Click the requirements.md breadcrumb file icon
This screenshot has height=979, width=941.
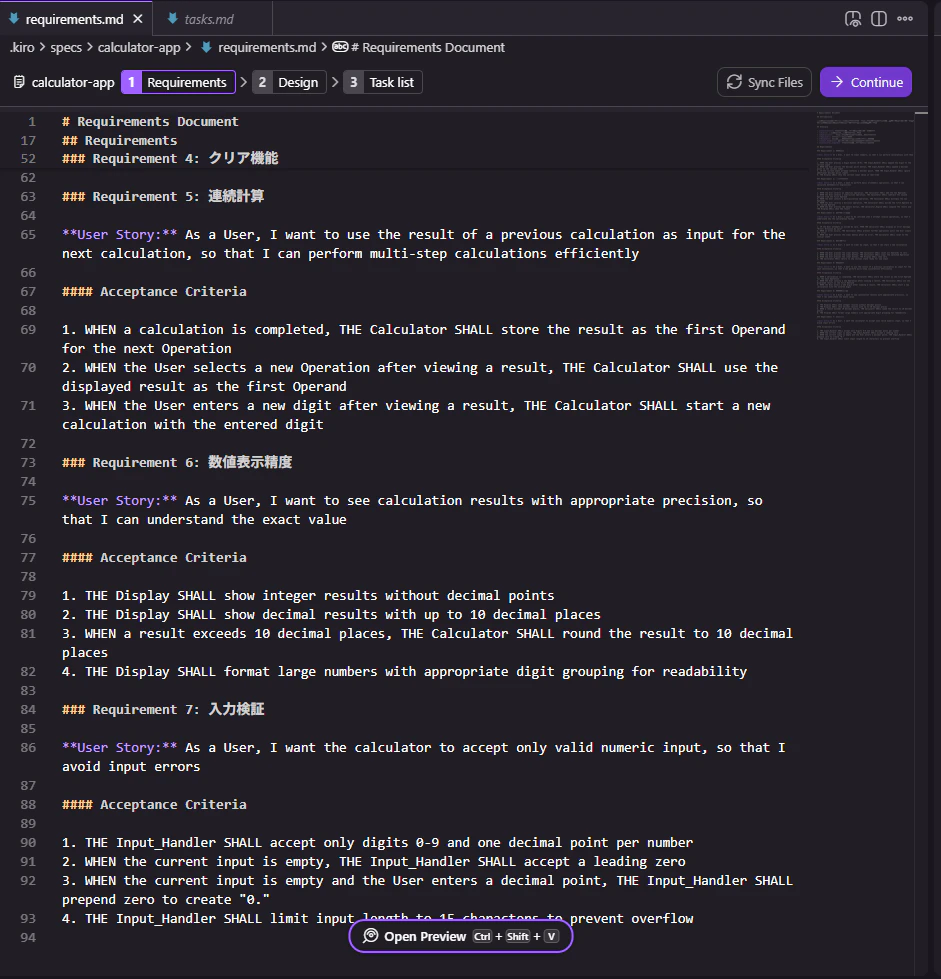206,47
